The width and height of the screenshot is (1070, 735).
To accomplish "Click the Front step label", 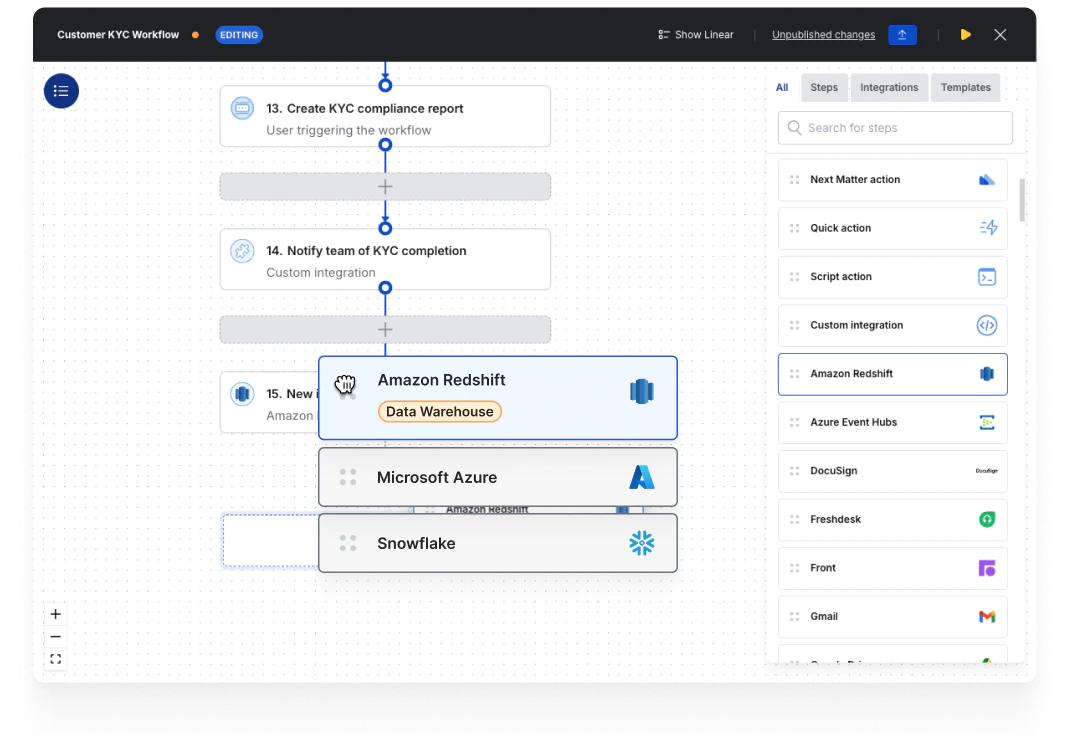I will [823, 568].
